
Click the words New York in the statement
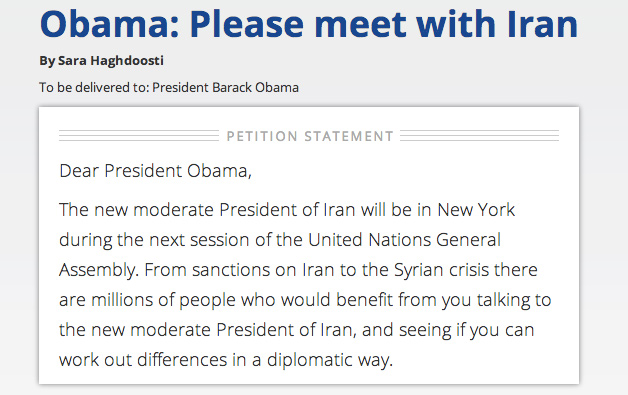476,210
